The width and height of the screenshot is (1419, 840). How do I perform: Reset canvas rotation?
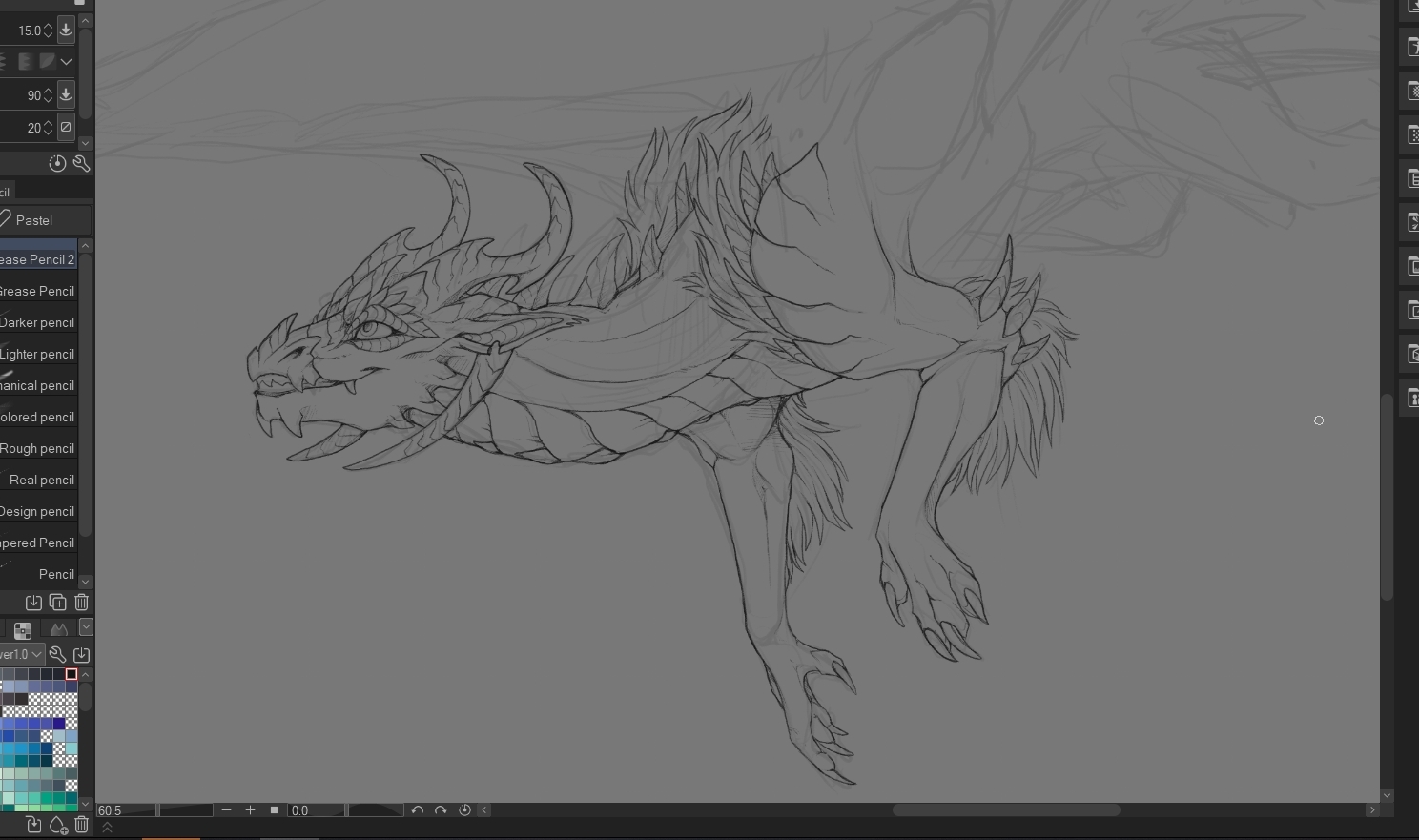tap(465, 810)
